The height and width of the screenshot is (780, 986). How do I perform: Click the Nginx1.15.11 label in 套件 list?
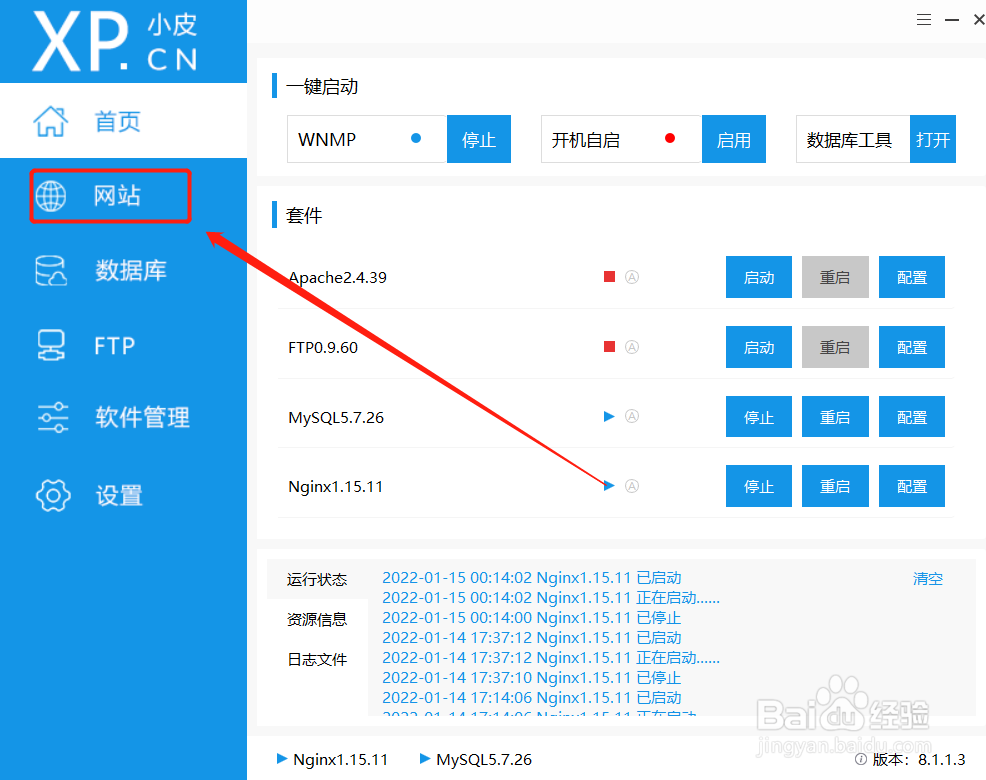pyautogui.click(x=336, y=487)
